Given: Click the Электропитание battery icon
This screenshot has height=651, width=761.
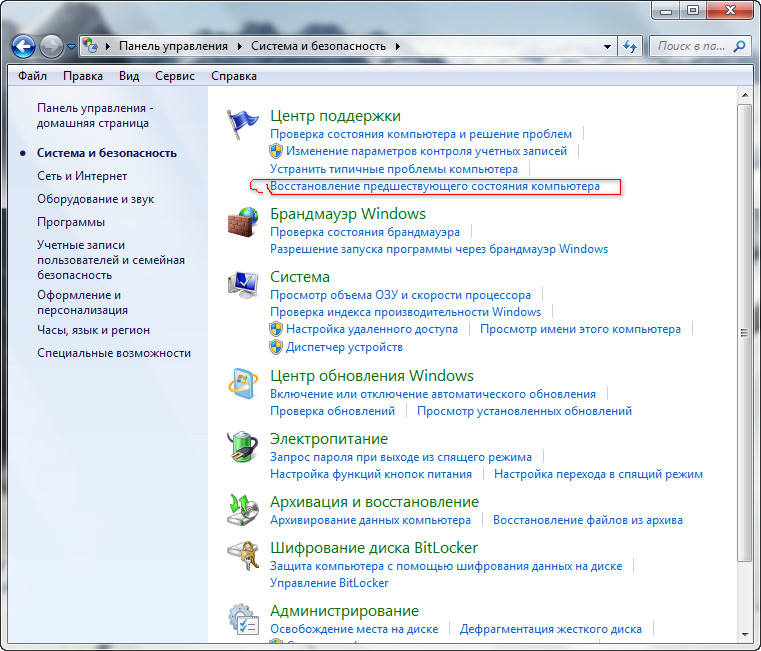Looking at the screenshot, I should tap(243, 448).
